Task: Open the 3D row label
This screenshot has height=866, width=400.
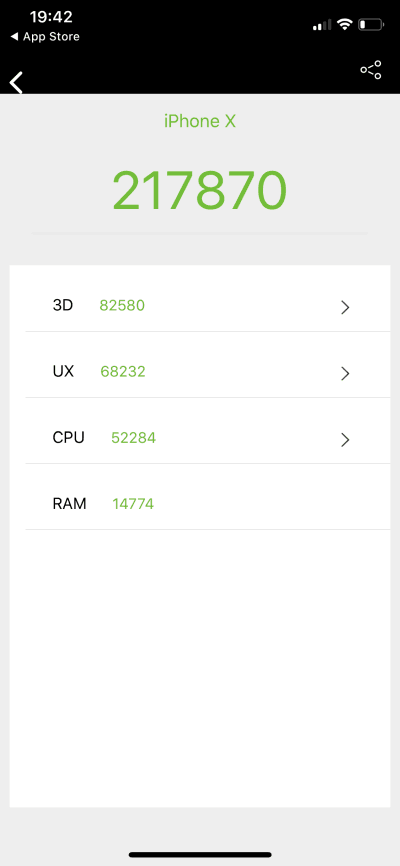Action: (x=63, y=305)
